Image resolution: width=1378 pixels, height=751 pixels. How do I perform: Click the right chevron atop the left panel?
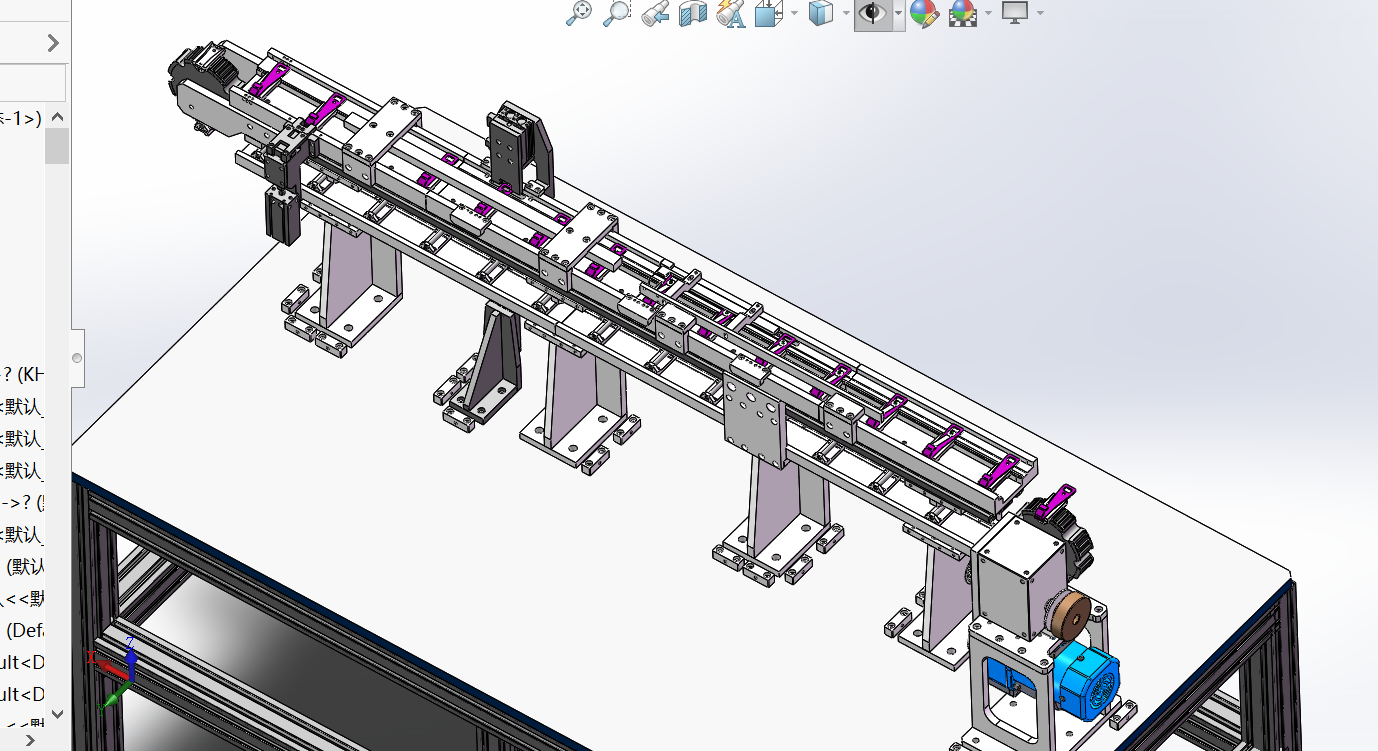coord(53,43)
